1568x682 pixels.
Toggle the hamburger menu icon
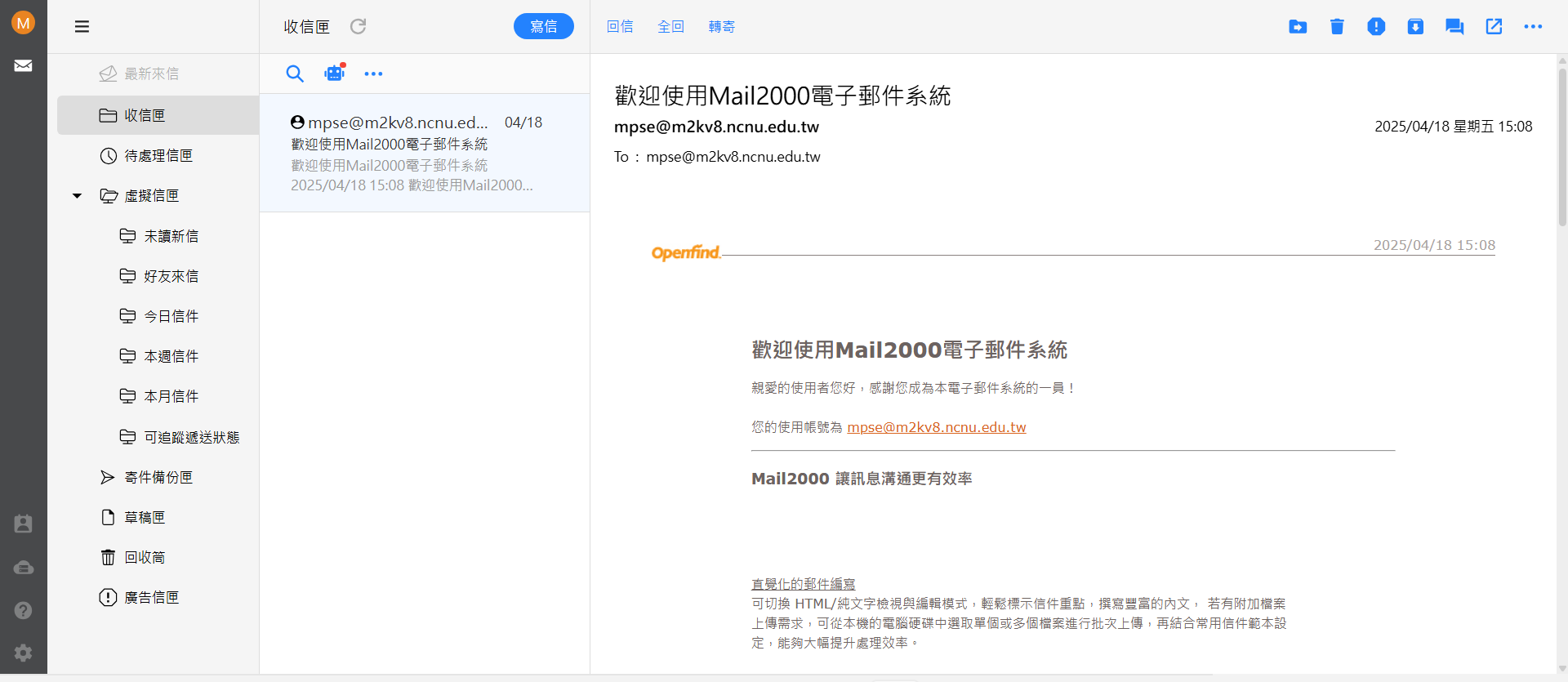click(x=82, y=27)
